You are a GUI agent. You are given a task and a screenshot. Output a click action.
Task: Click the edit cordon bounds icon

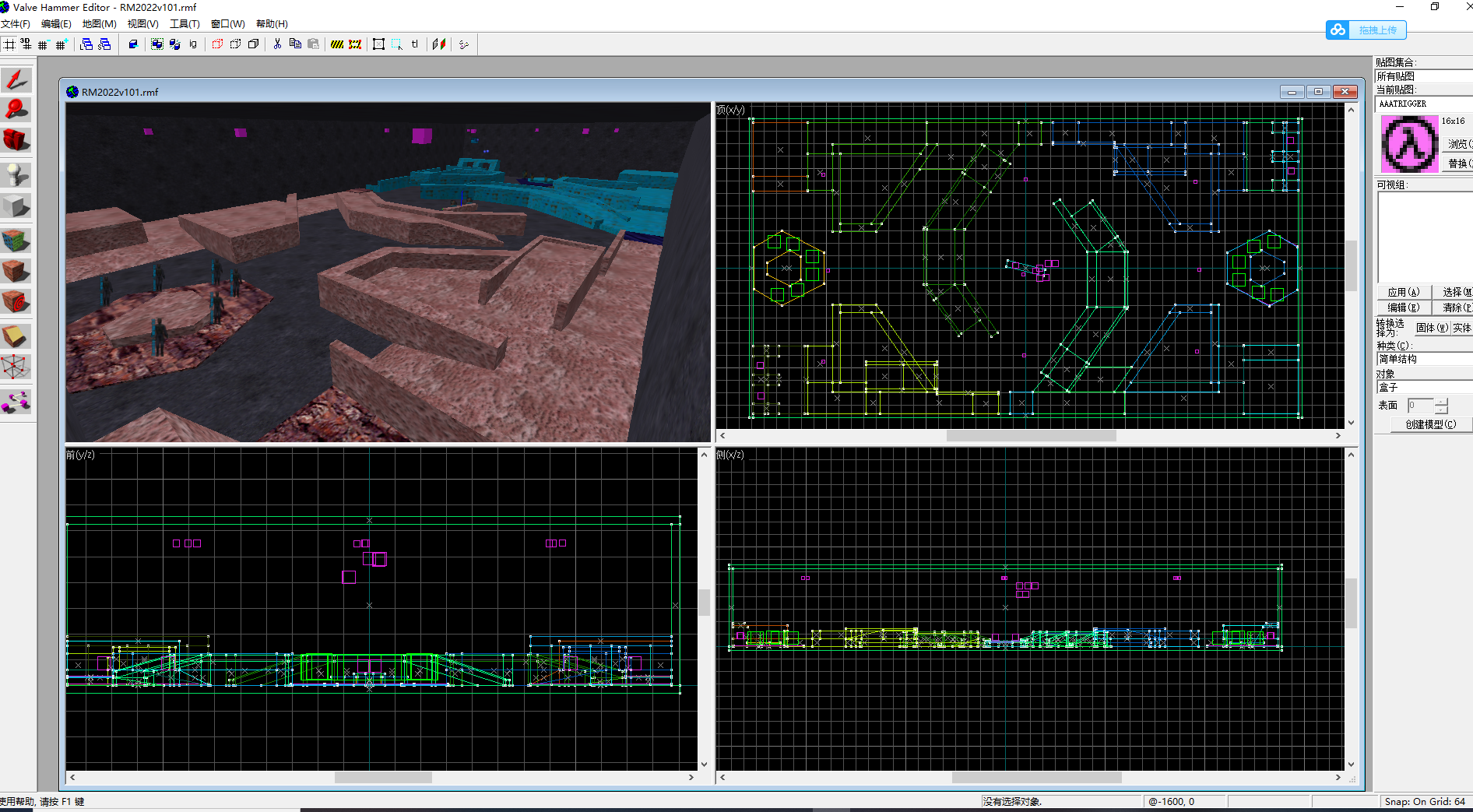tap(355, 44)
